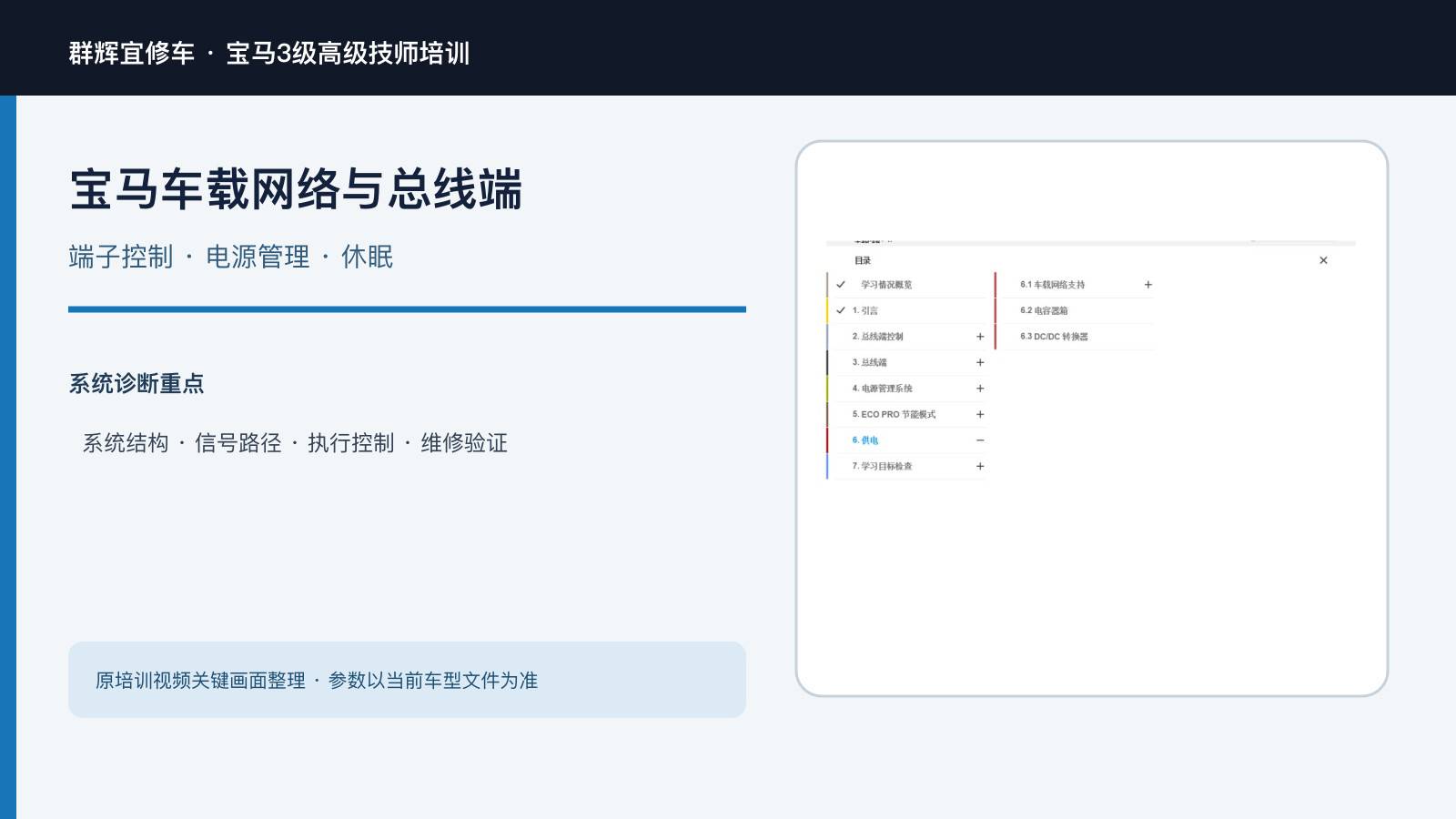This screenshot has height=819, width=1456.
Task: Open chapter 1. 引言
Action: (865, 310)
